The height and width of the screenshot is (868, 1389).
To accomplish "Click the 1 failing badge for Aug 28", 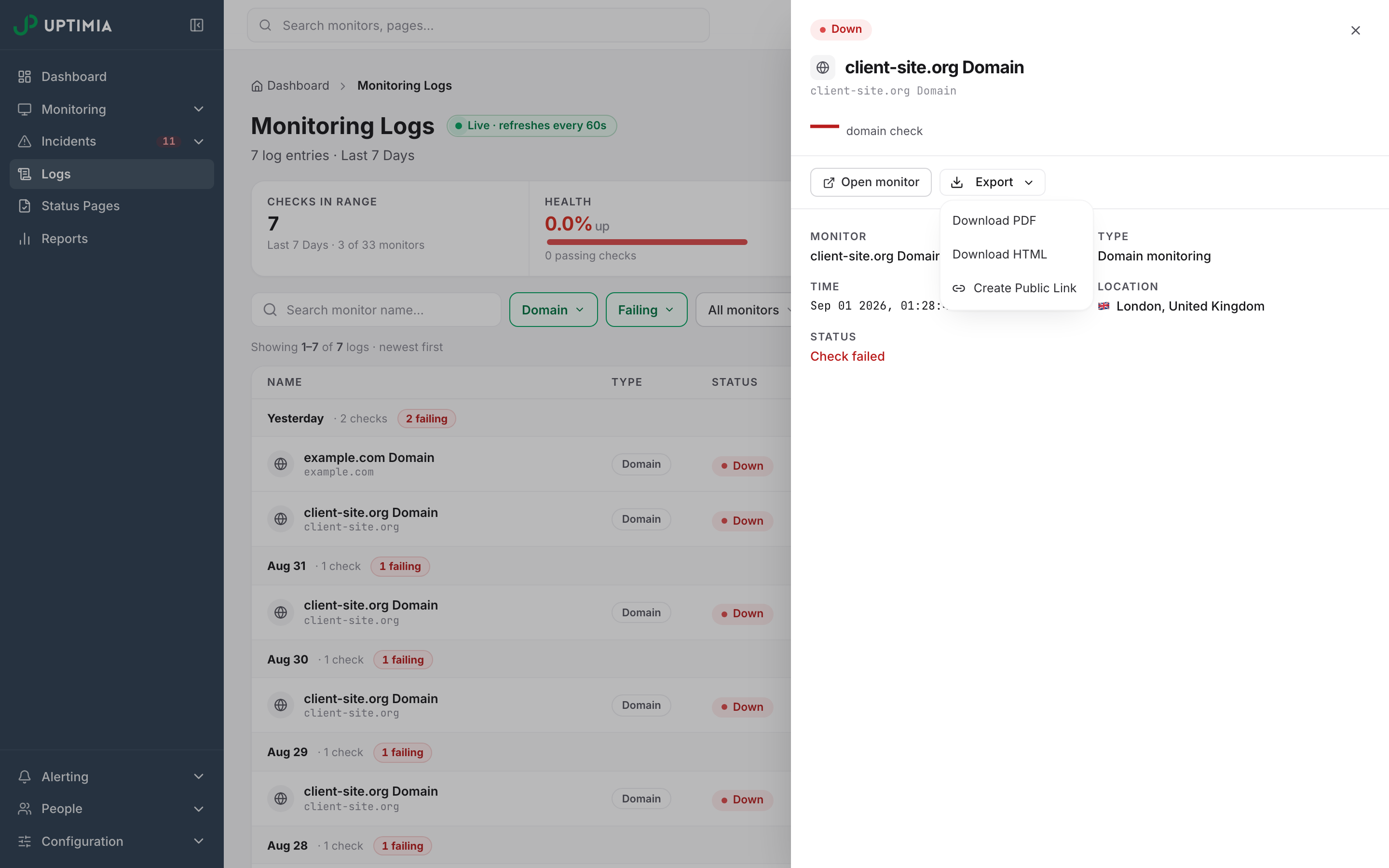I will click(402, 846).
